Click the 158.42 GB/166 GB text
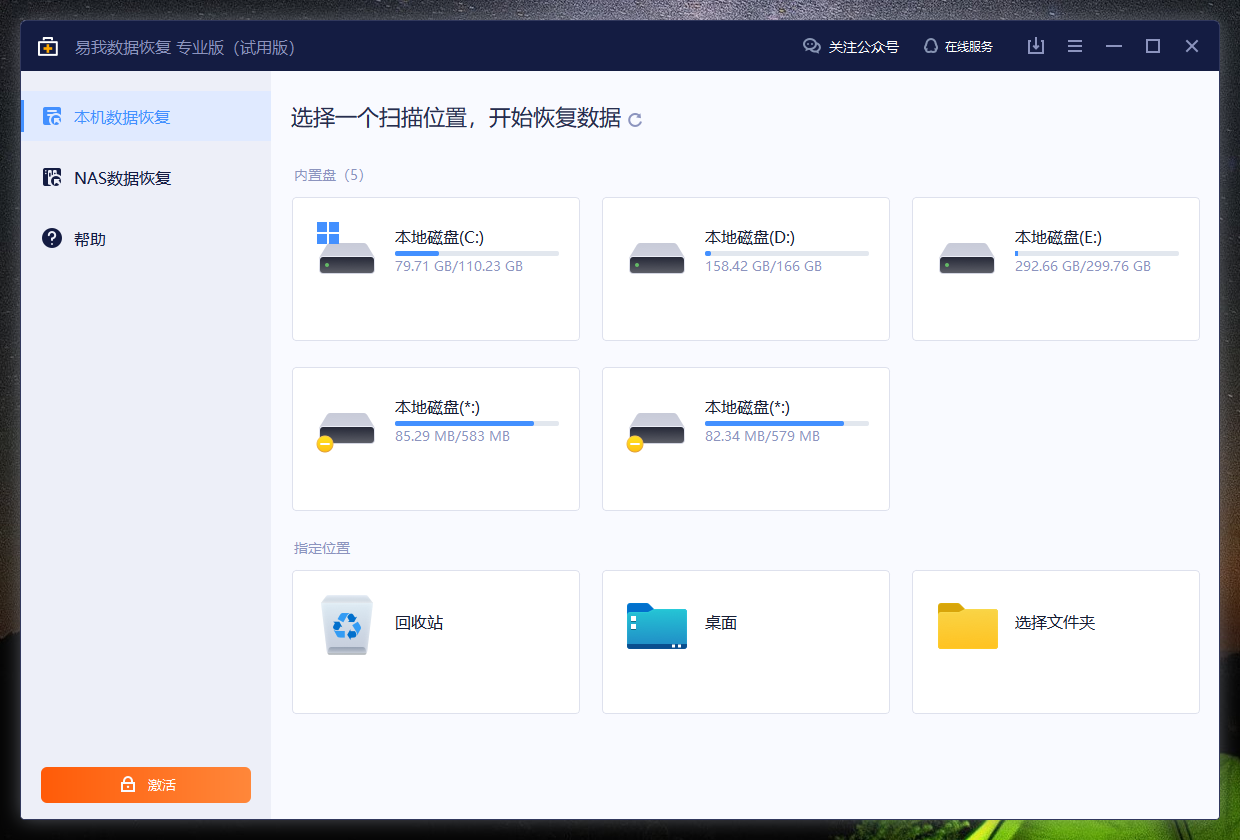This screenshot has height=840, width=1240. [x=763, y=266]
